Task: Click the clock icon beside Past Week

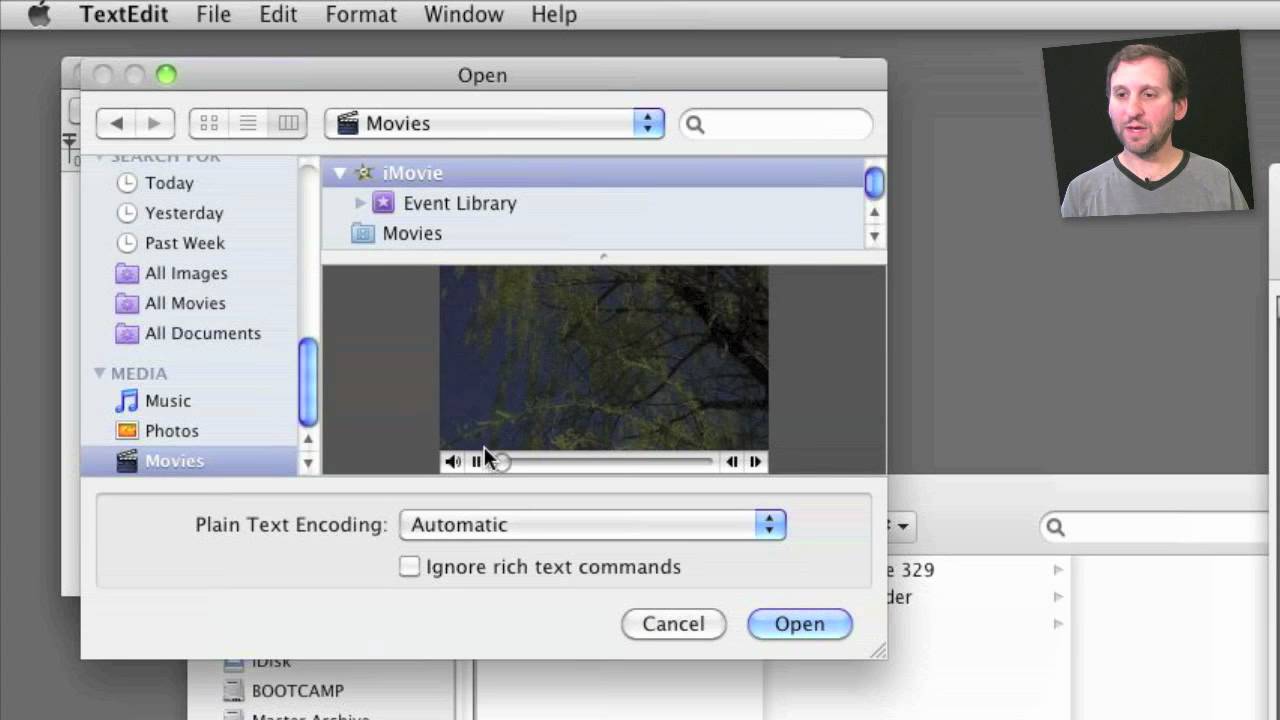Action: (x=126, y=243)
